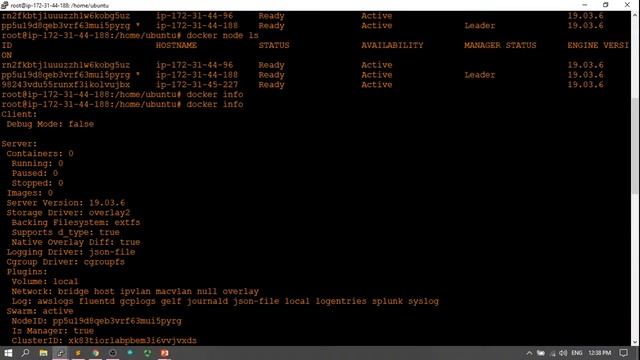Screen dimensions: 640x360
Task: Click the terminal vertical scrollbar thumb
Action: pos(636,145)
